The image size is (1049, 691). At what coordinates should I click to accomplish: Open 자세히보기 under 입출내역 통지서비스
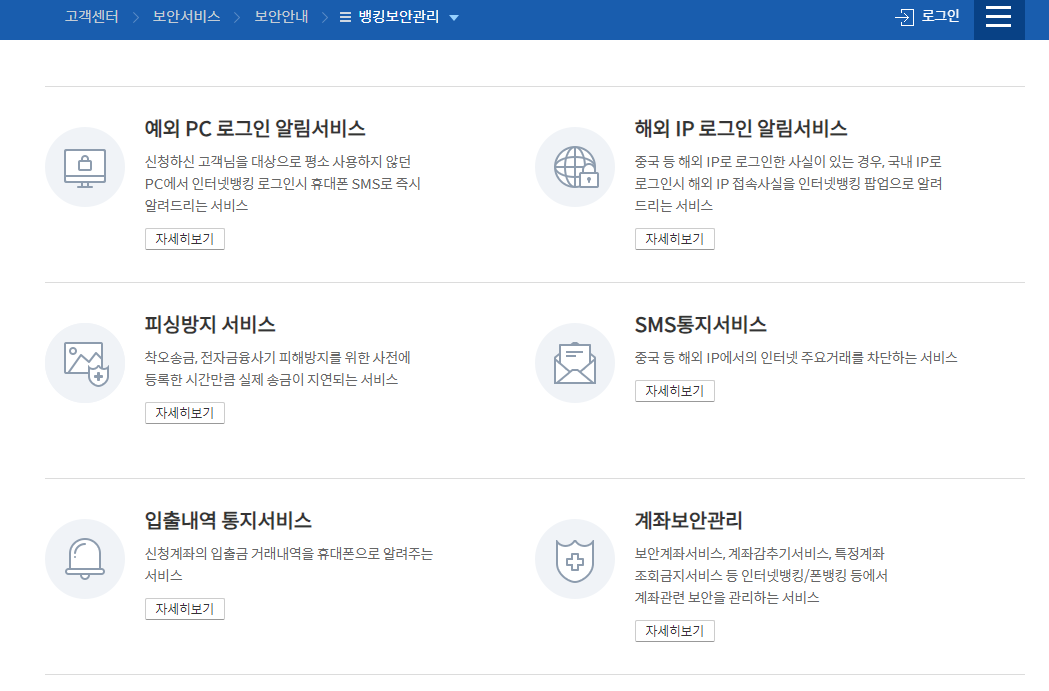coord(184,608)
